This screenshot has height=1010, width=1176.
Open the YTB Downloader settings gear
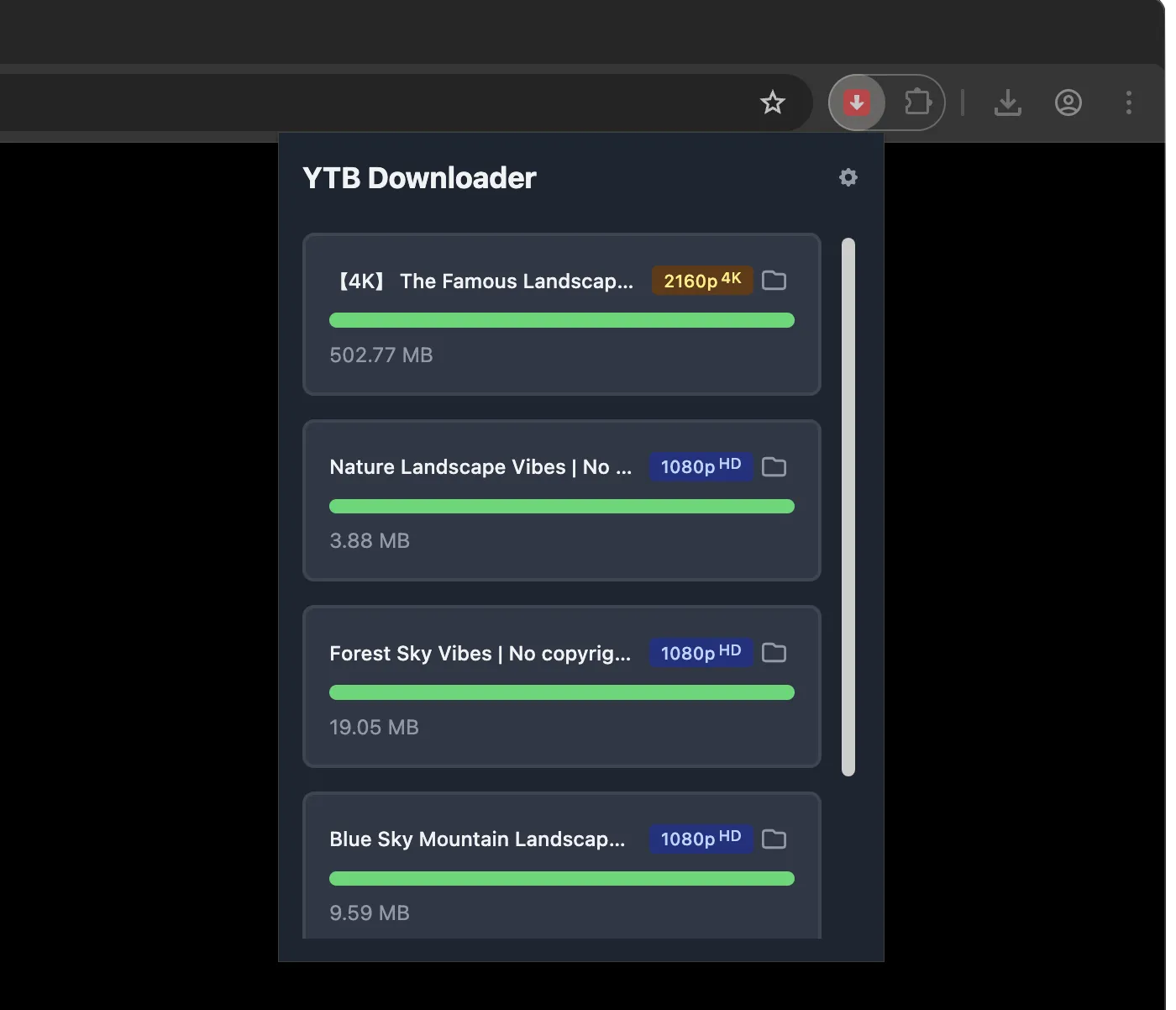848,177
